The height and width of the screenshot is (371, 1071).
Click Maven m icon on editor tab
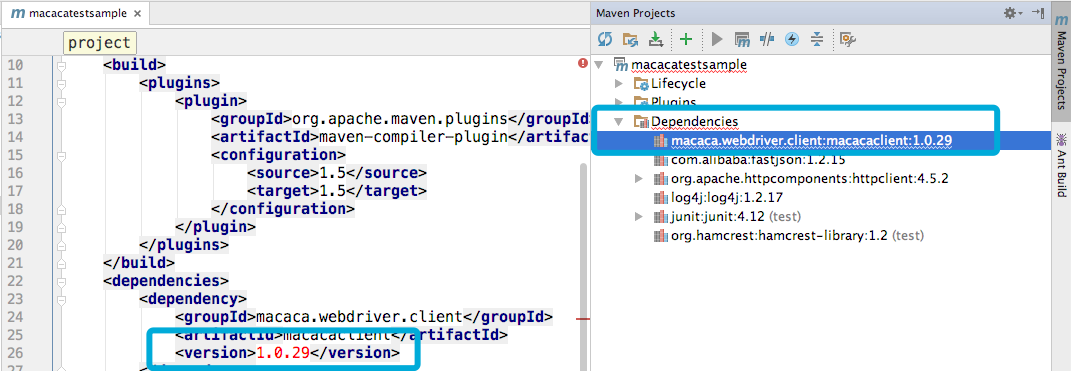coord(18,14)
